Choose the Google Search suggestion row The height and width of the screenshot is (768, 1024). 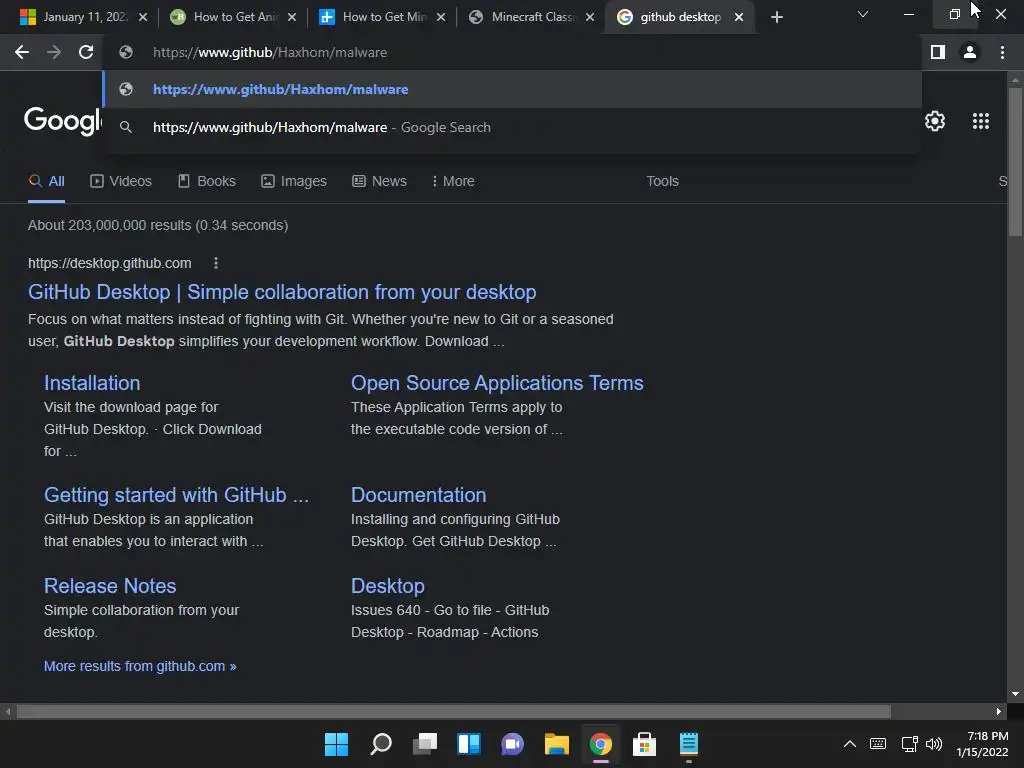coord(512,127)
